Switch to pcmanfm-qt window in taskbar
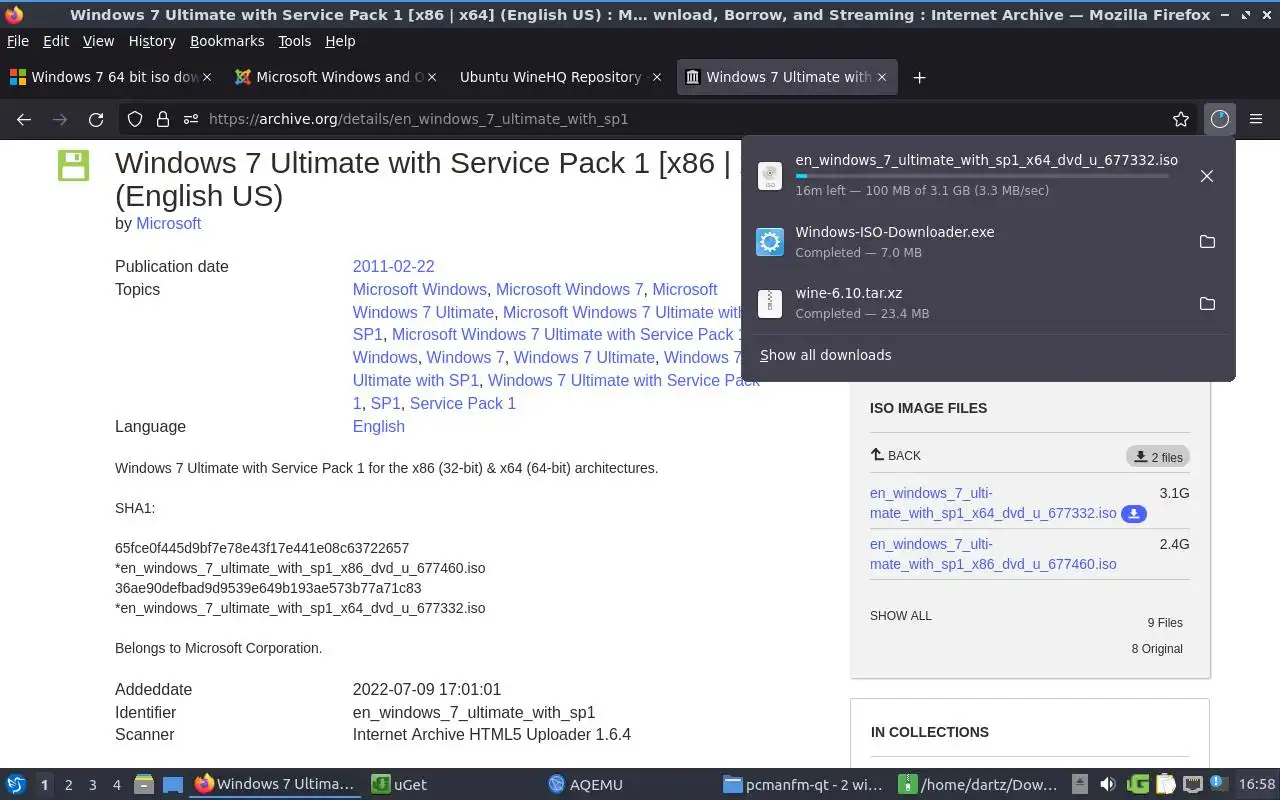 [806, 785]
